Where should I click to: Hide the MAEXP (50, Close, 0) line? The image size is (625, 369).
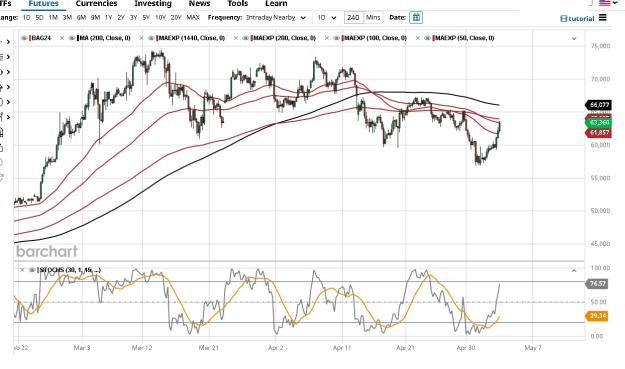[x=428, y=38]
